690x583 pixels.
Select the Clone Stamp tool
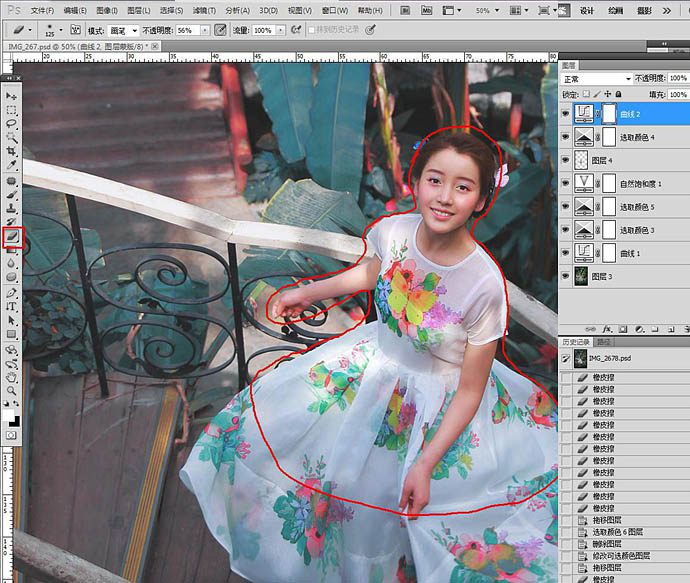(x=11, y=208)
